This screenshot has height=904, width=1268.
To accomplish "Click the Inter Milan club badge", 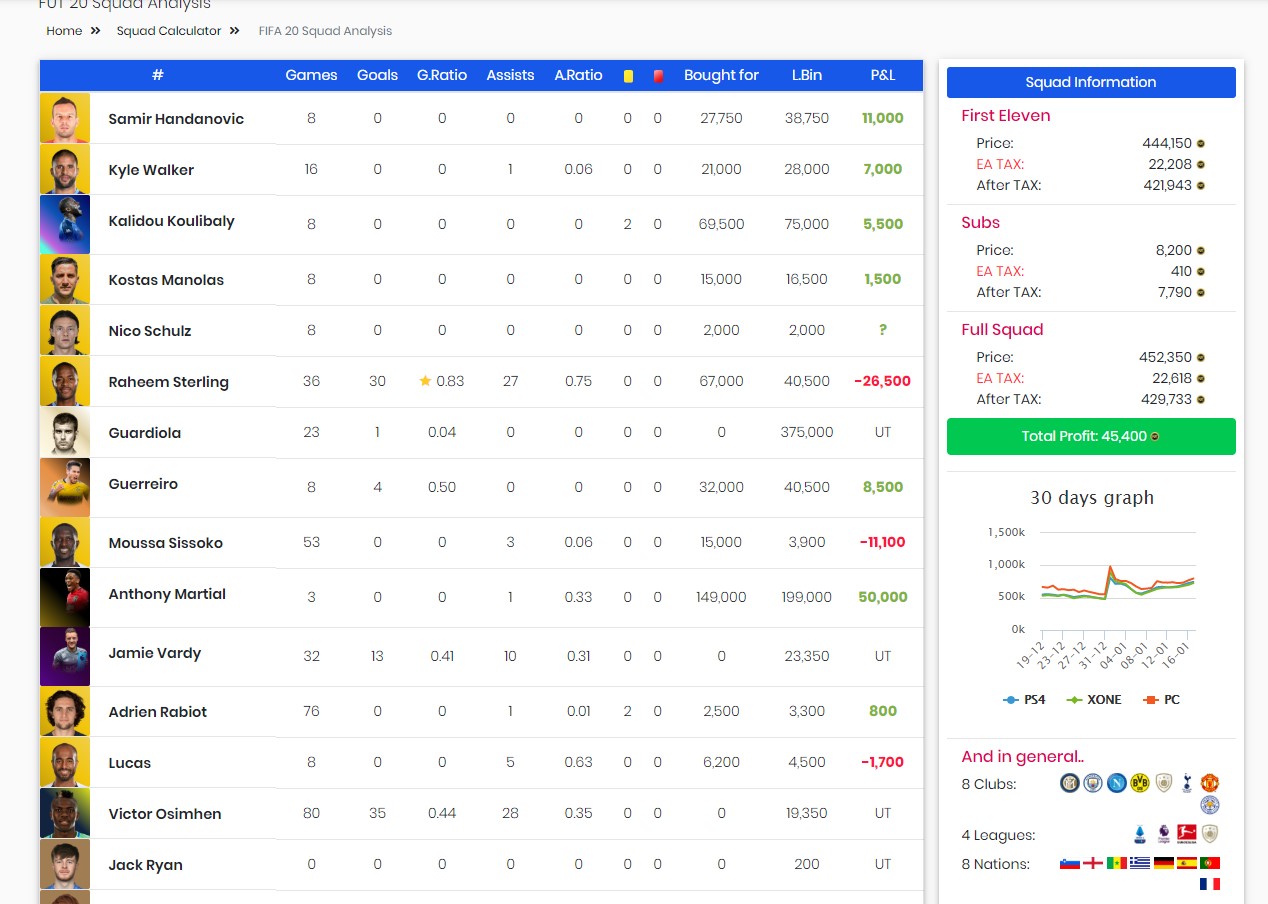I will 1070,783.
